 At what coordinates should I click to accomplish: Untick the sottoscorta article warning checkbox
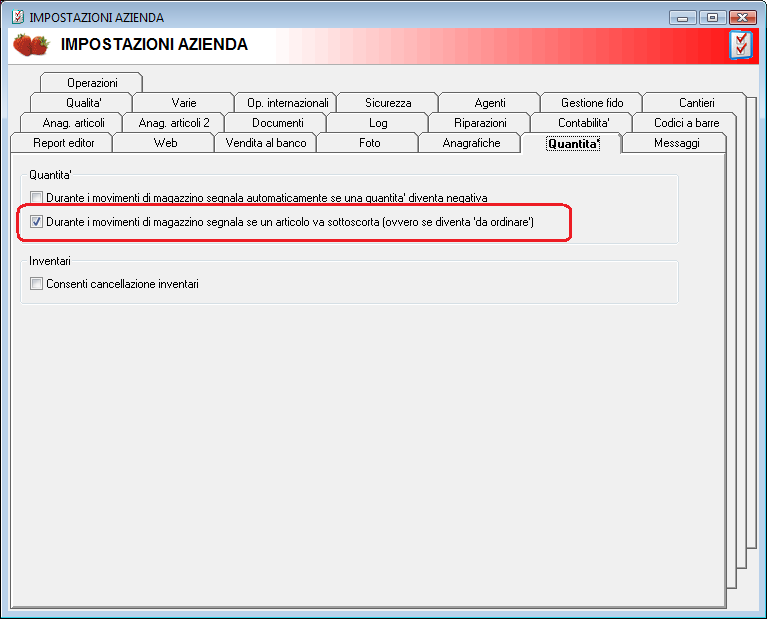tap(36, 222)
